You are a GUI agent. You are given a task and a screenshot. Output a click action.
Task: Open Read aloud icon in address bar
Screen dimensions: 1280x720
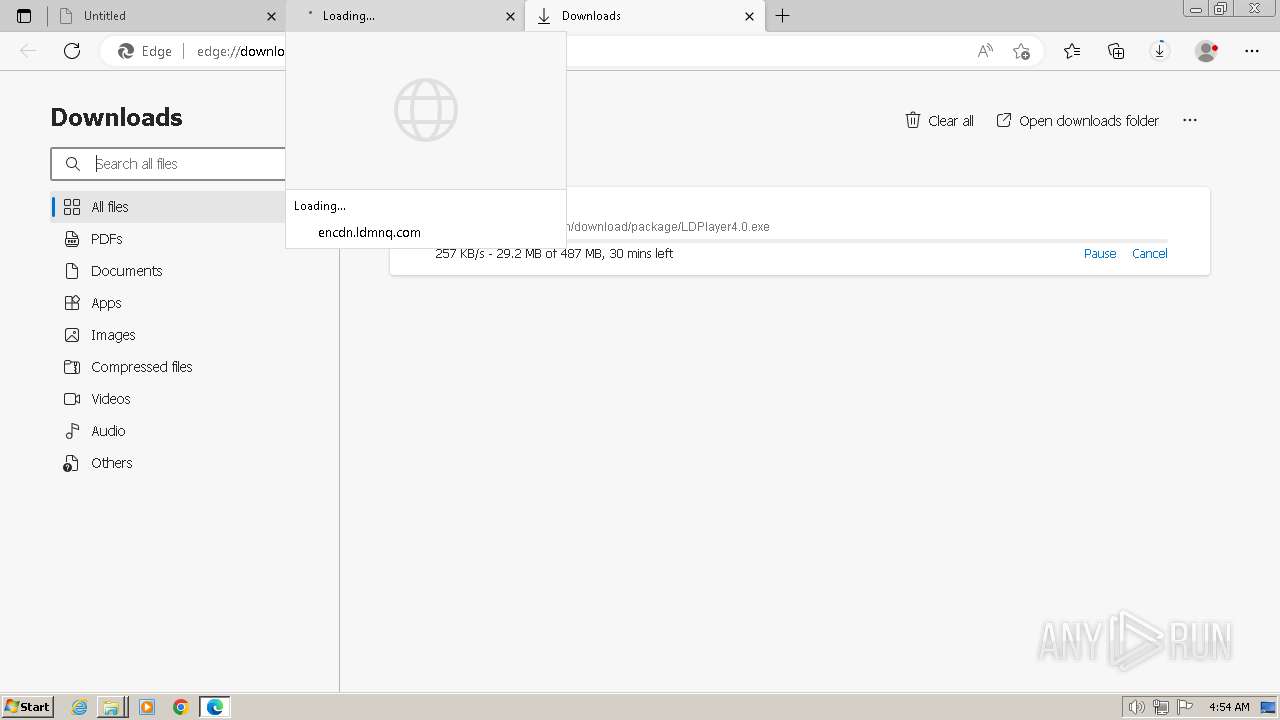click(x=985, y=51)
